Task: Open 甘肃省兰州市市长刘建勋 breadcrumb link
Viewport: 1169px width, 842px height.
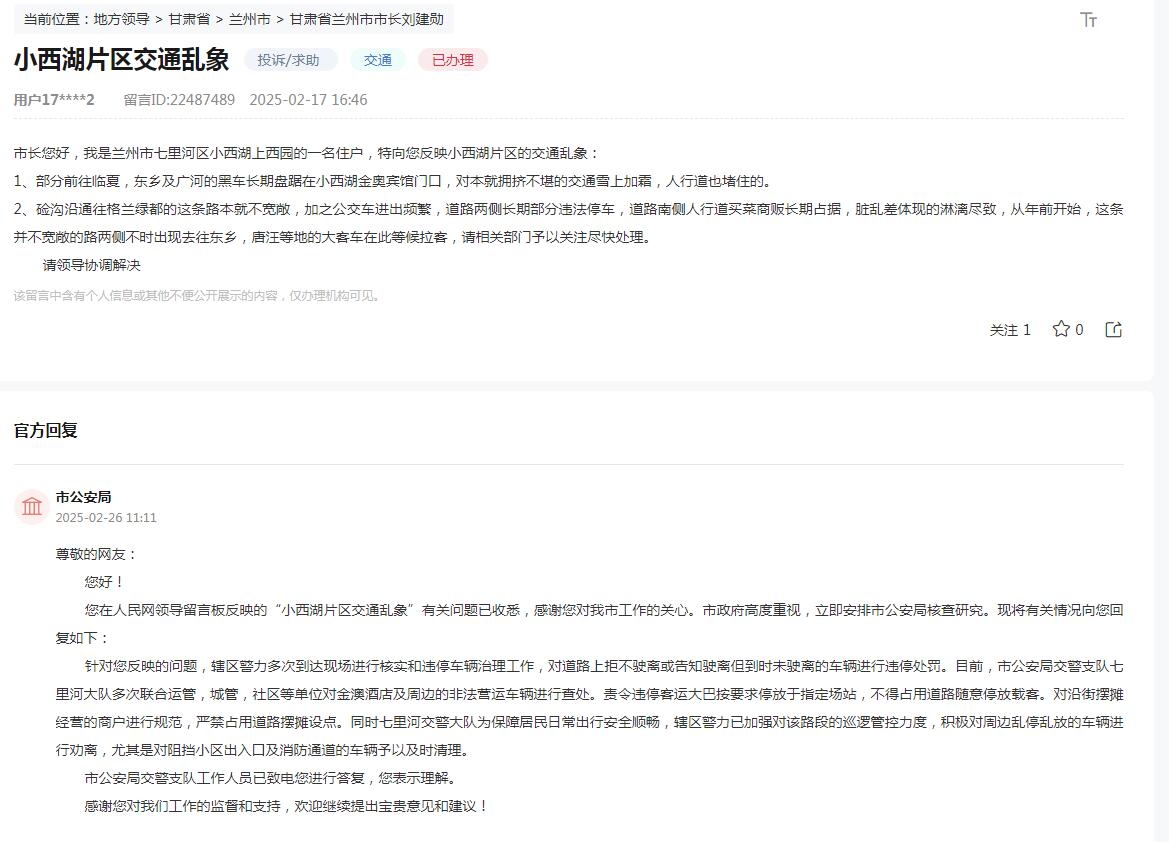Action: point(366,19)
